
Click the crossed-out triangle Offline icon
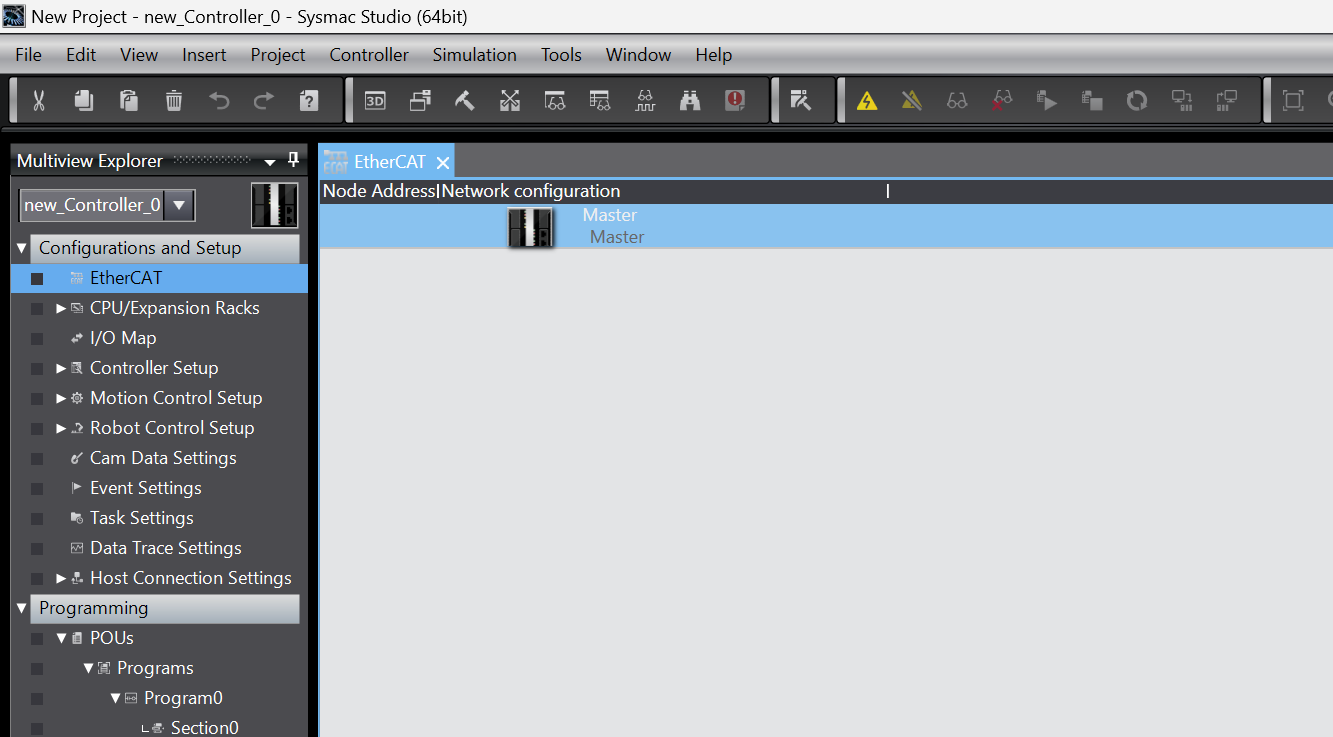coord(911,100)
